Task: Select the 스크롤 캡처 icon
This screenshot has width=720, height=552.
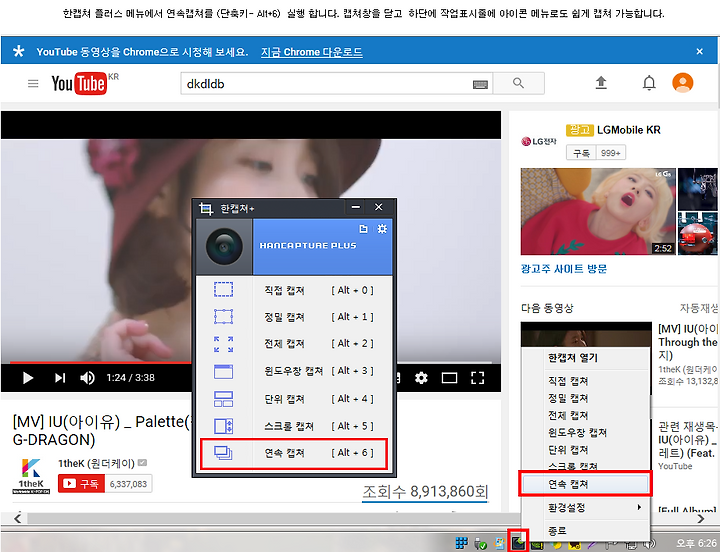Action: (x=223, y=426)
